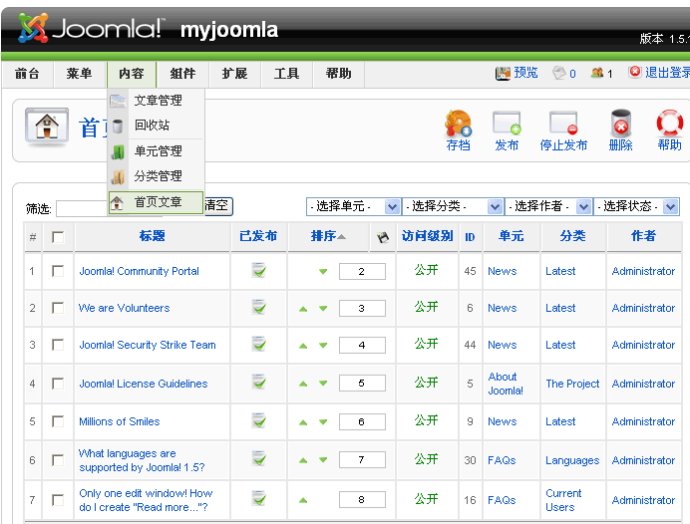Open the 选择单元 (Select Section) dropdown

click(353, 206)
